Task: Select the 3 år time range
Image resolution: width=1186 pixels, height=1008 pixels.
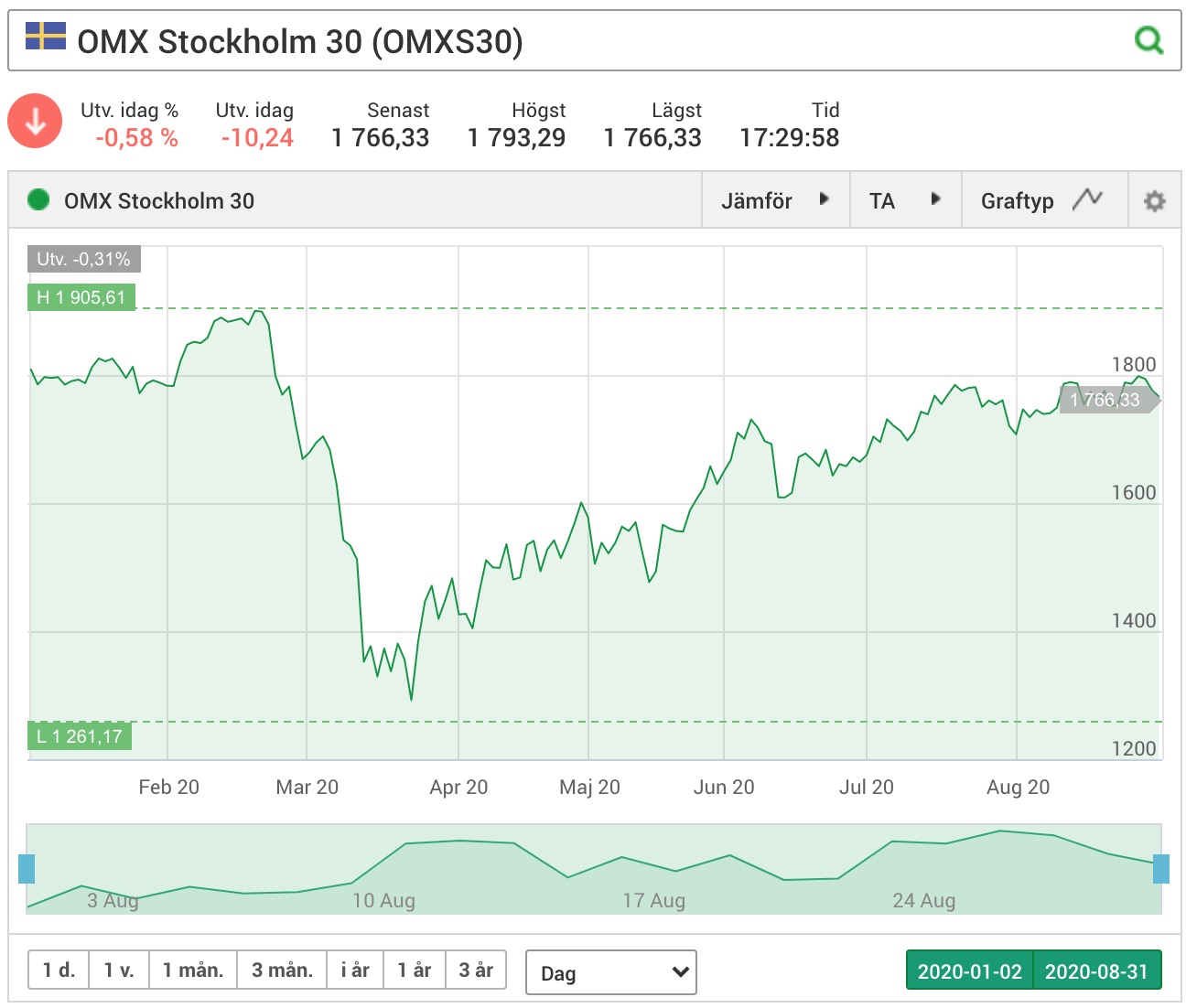Action: [476, 970]
